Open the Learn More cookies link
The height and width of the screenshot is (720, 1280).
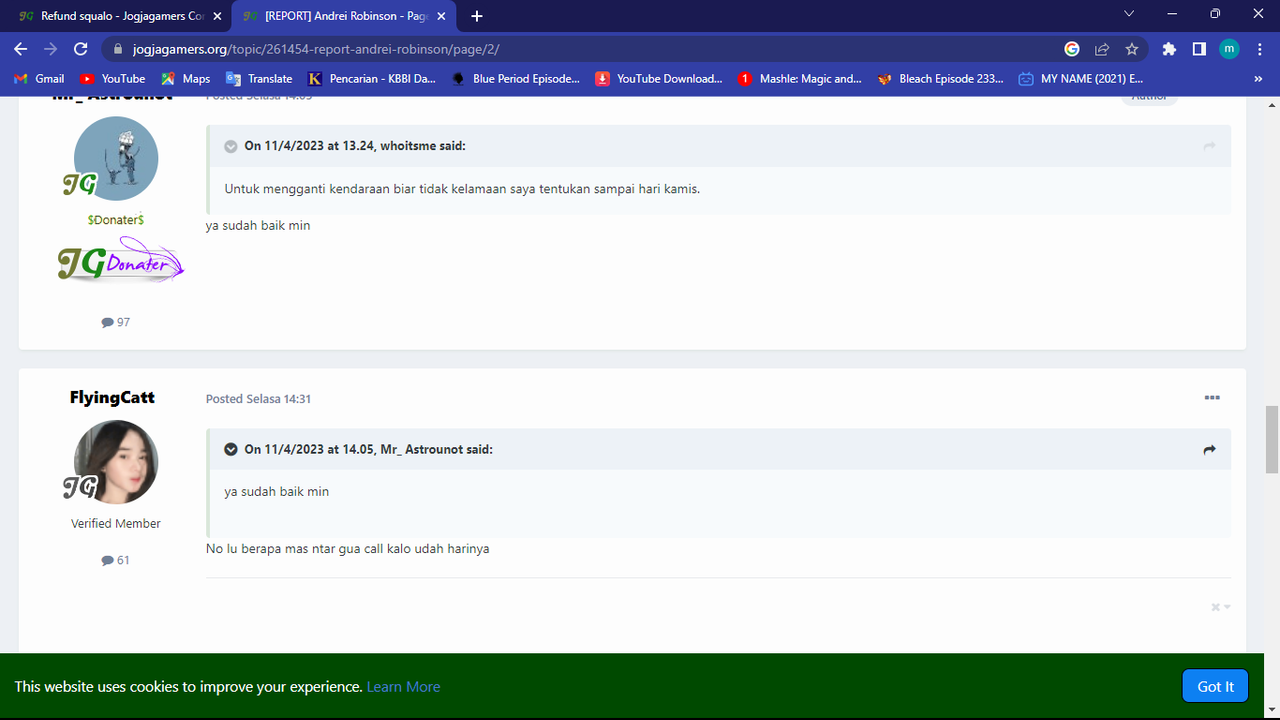pyautogui.click(x=403, y=687)
